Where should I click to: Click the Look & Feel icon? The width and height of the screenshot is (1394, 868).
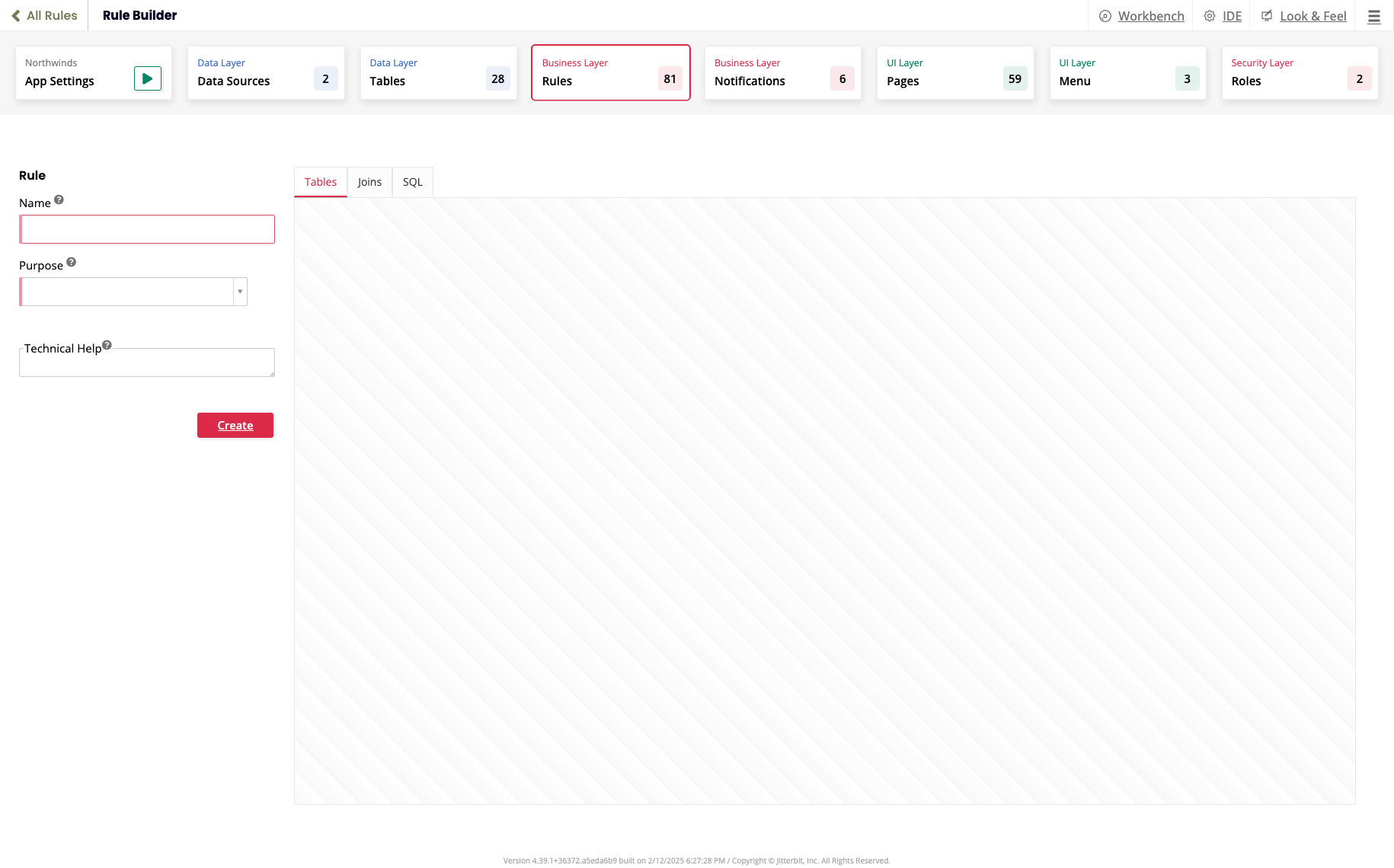pyautogui.click(x=1266, y=16)
